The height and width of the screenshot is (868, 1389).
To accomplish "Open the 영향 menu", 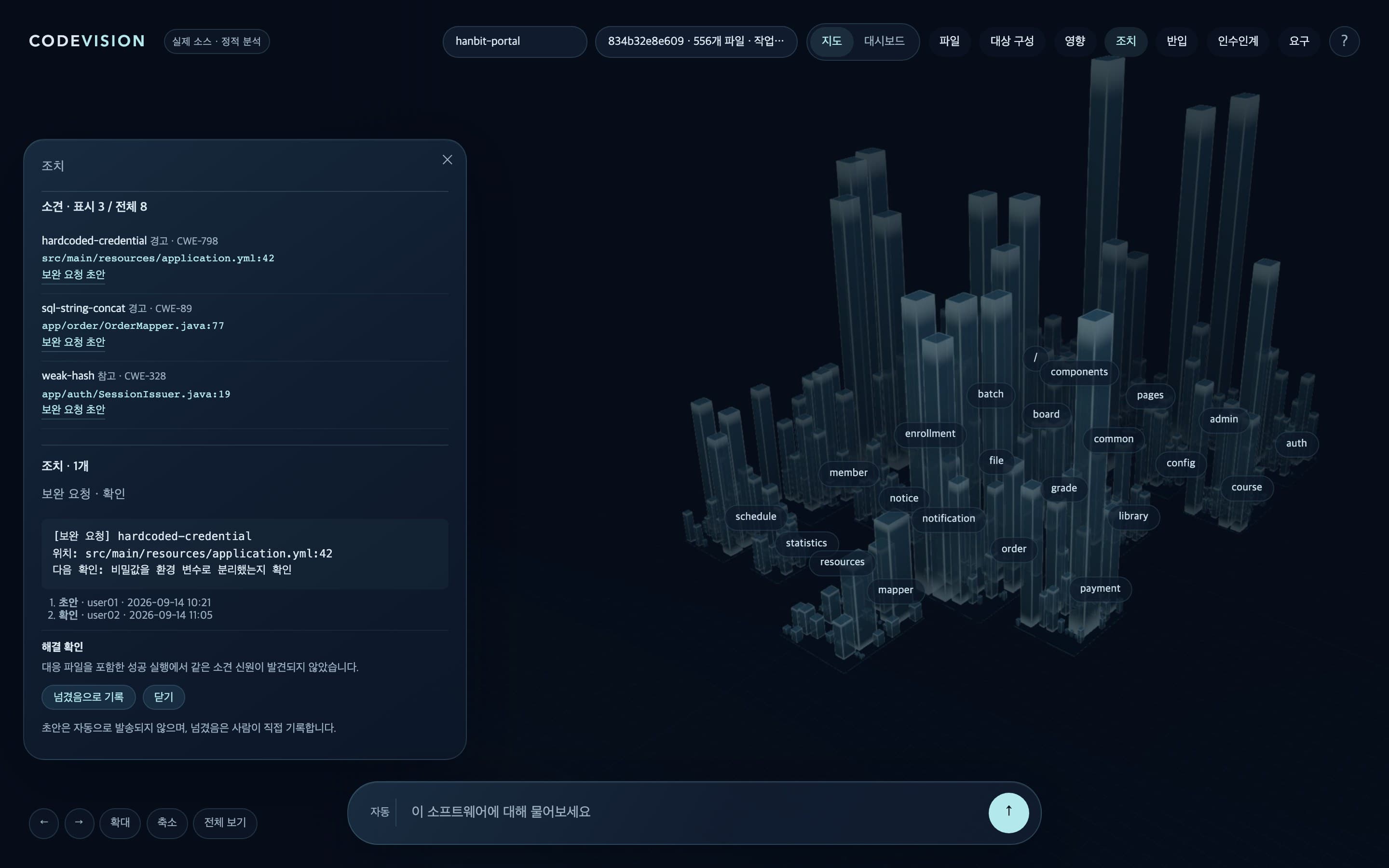I will pyautogui.click(x=1075, y=41).
